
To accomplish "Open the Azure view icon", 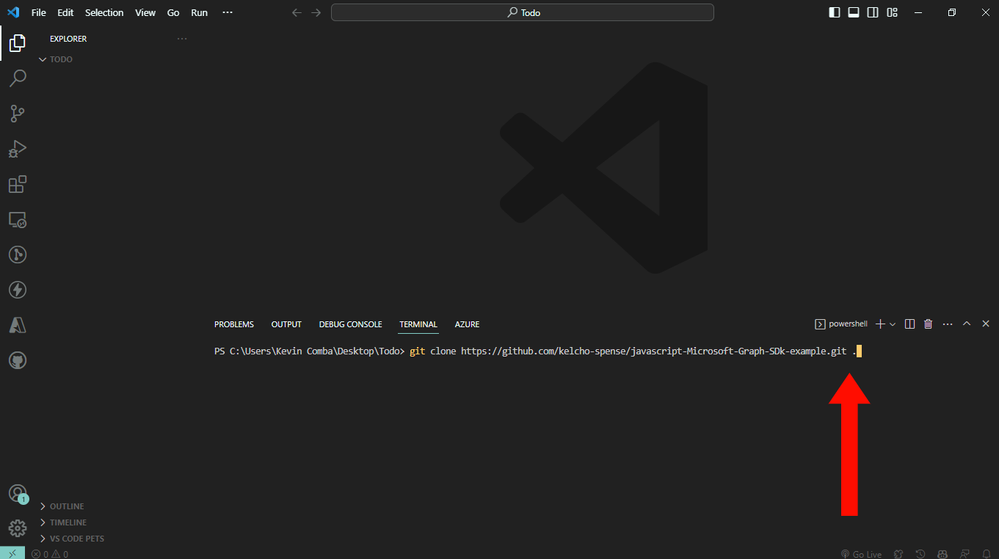I will [x=17, y=325].
